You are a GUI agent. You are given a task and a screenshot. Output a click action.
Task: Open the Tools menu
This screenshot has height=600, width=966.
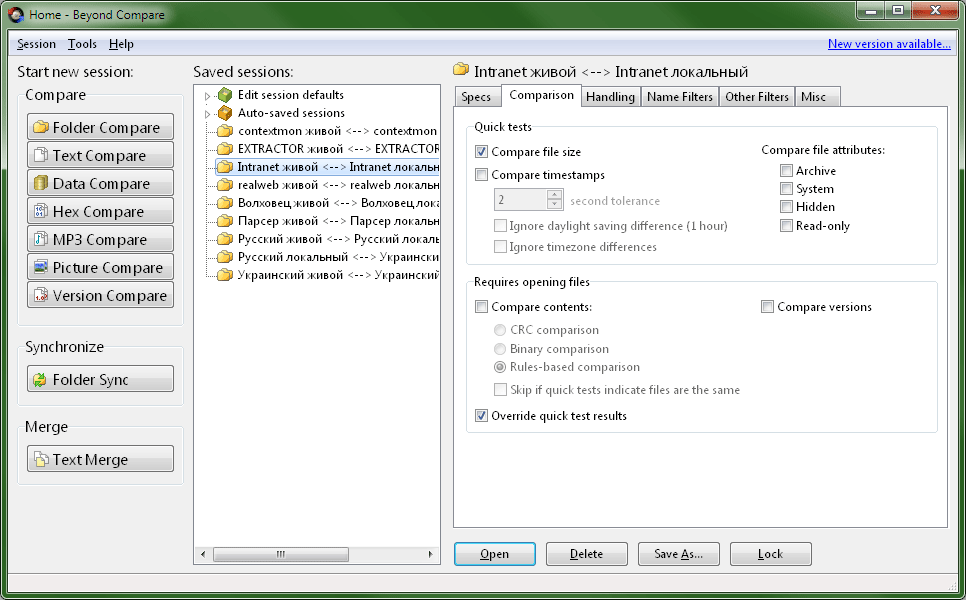pyautogui.click(x=82, y=44)
